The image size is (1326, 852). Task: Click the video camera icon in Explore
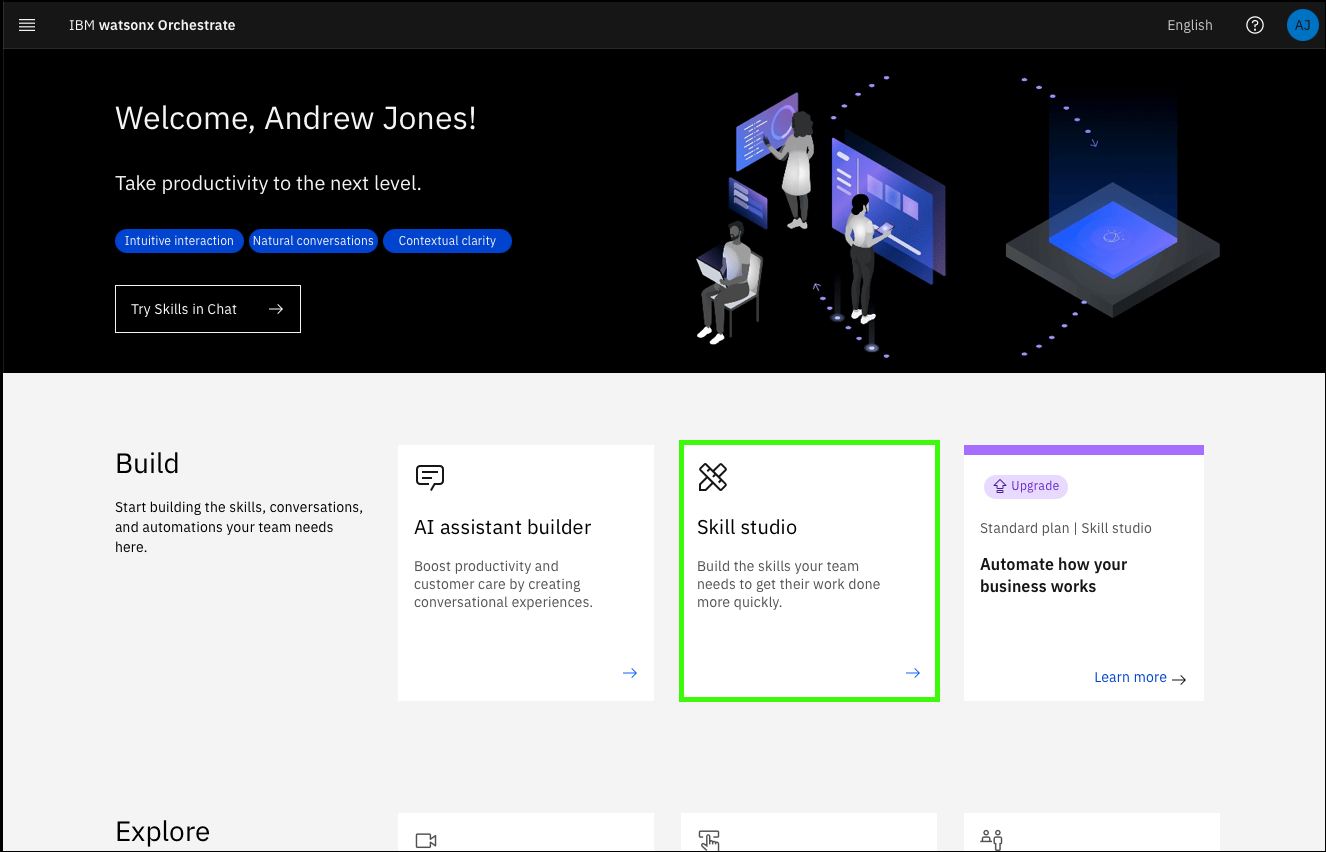click(x=426, y=840)
